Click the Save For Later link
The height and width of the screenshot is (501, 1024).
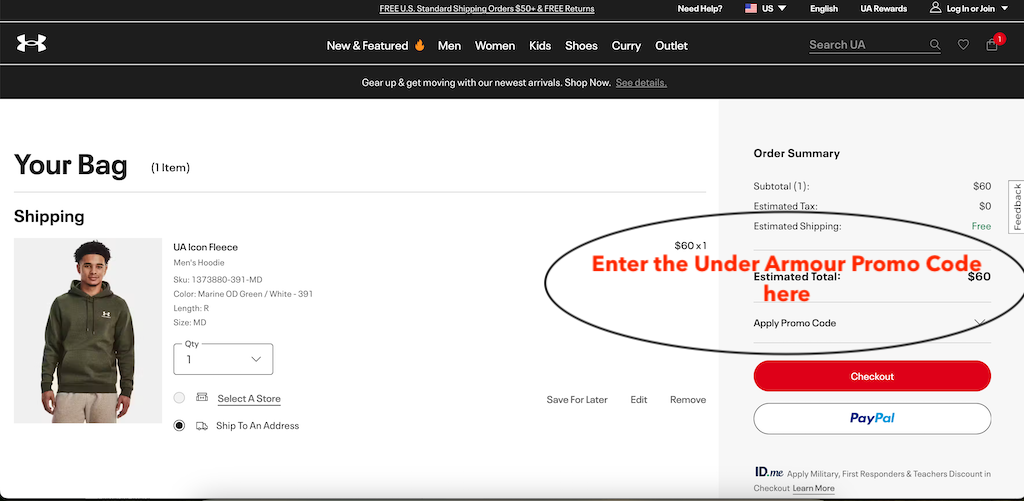pos(577,399)
